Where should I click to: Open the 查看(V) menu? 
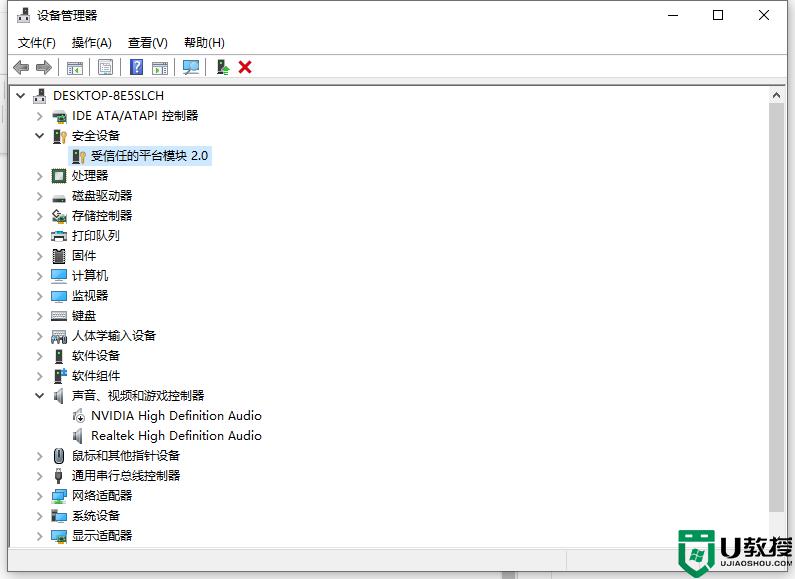(148, 43)
